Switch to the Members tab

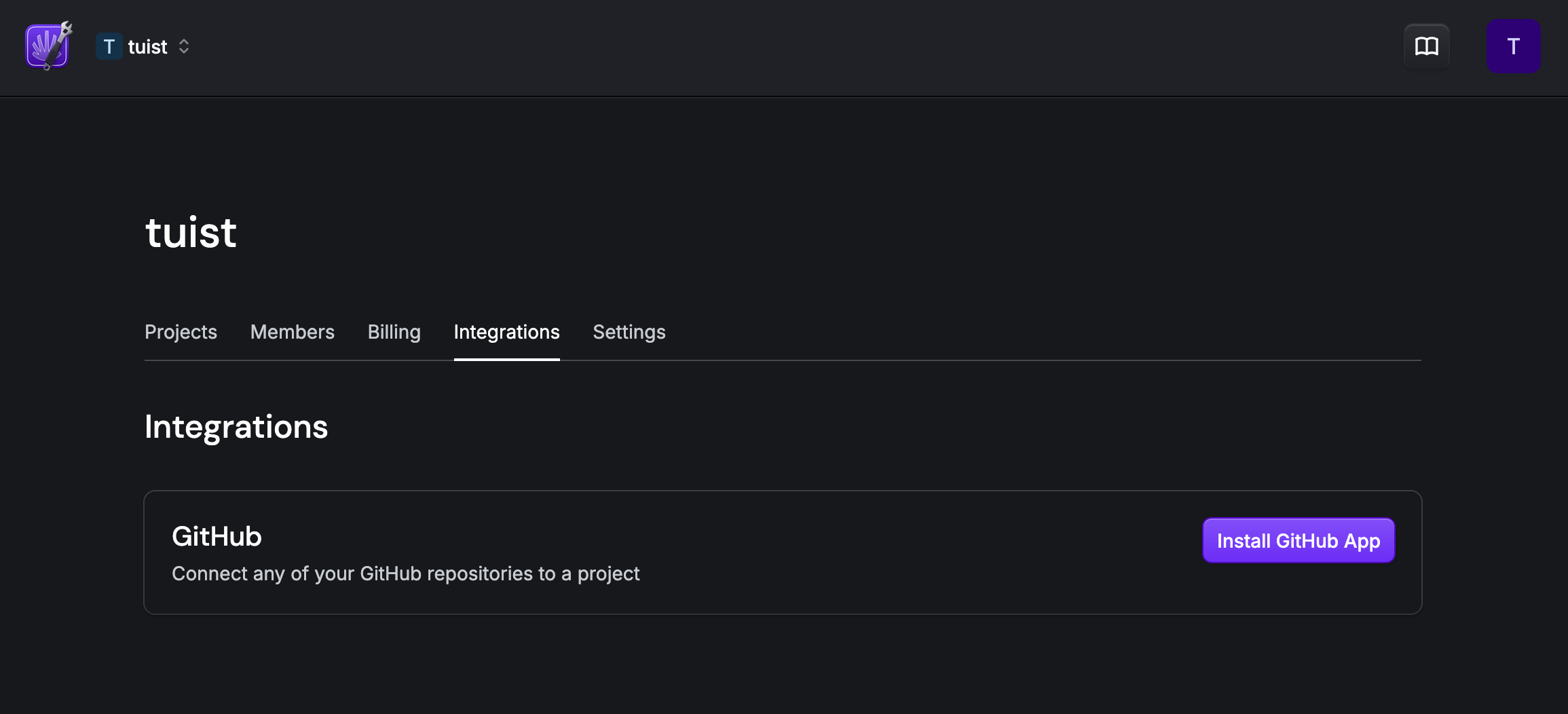[292, 332]
